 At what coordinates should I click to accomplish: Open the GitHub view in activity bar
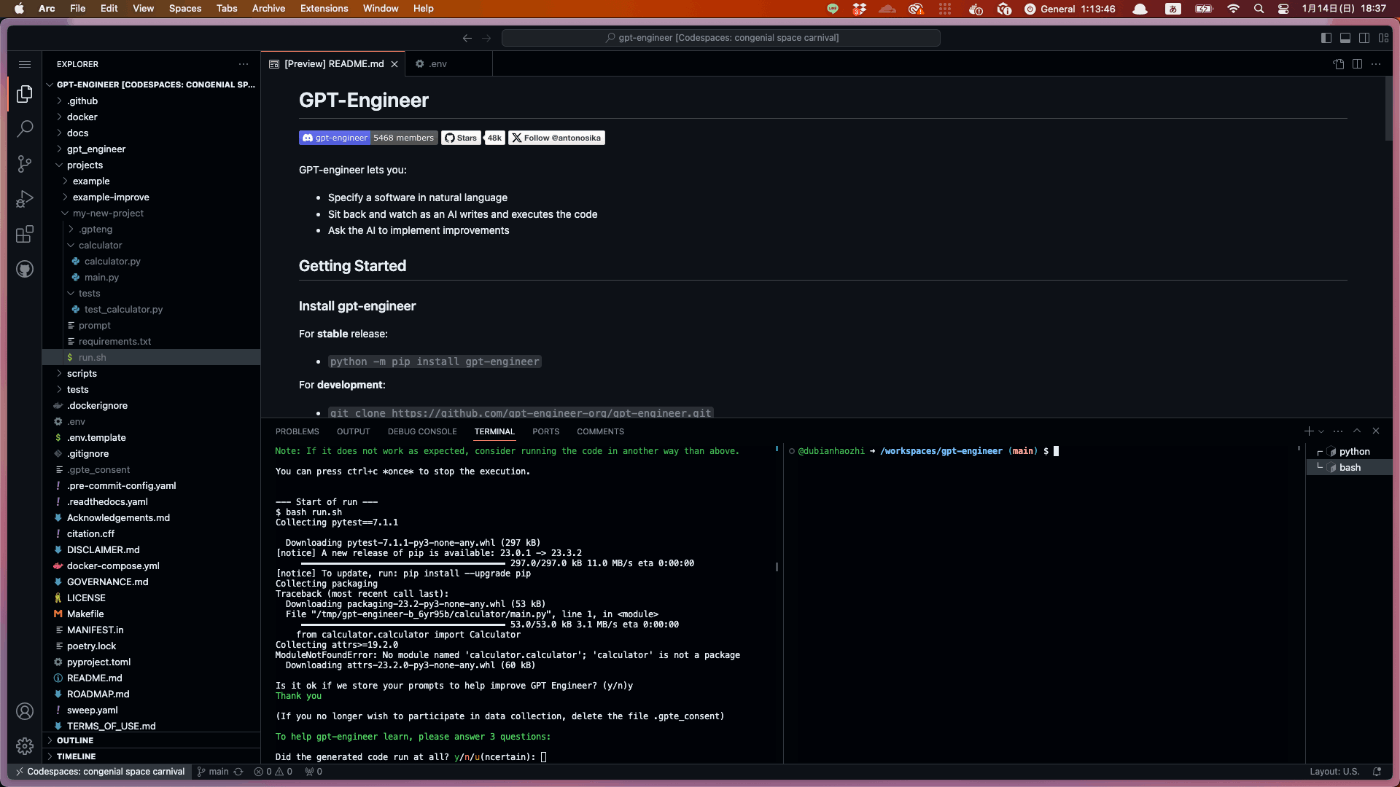point(25,269)
